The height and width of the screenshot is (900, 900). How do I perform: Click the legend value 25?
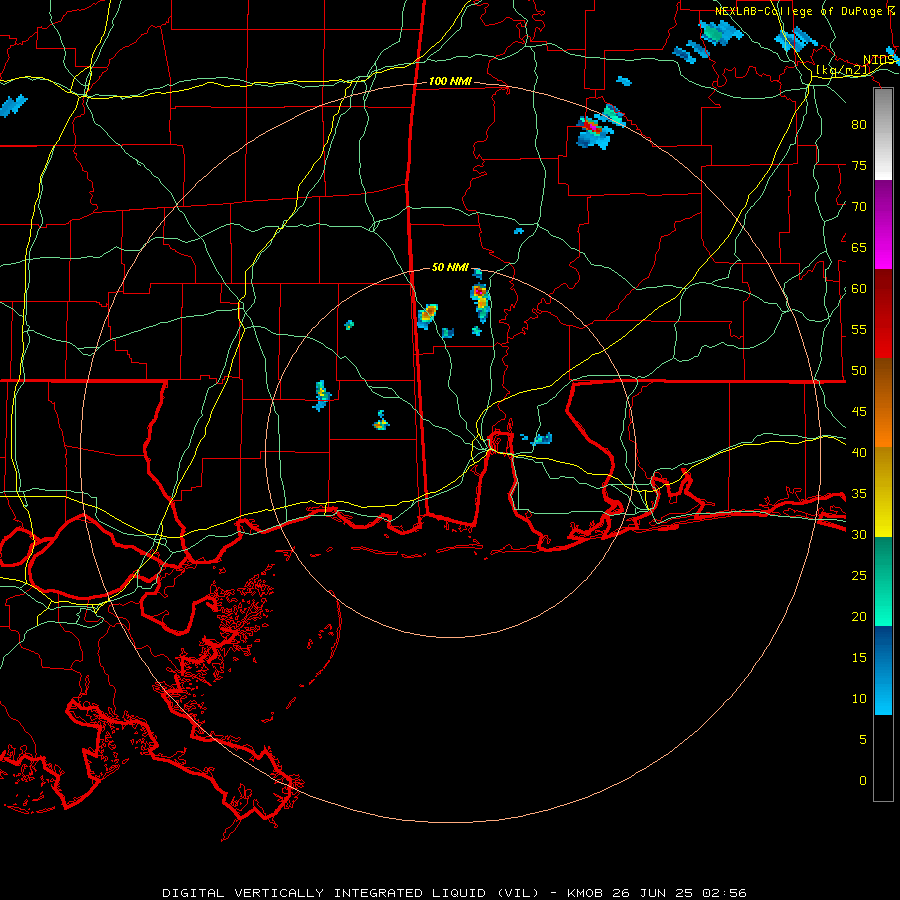(x=859, y=576)
